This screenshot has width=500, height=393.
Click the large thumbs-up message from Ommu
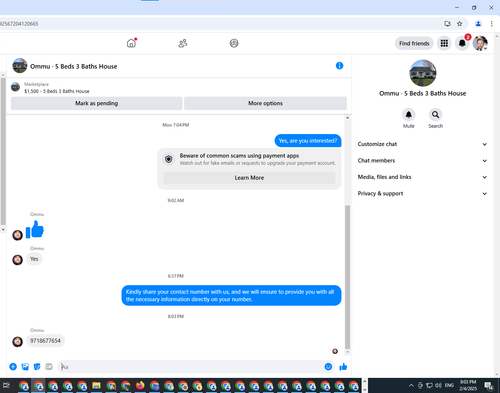pyautogui.click(x=35, y=229)
